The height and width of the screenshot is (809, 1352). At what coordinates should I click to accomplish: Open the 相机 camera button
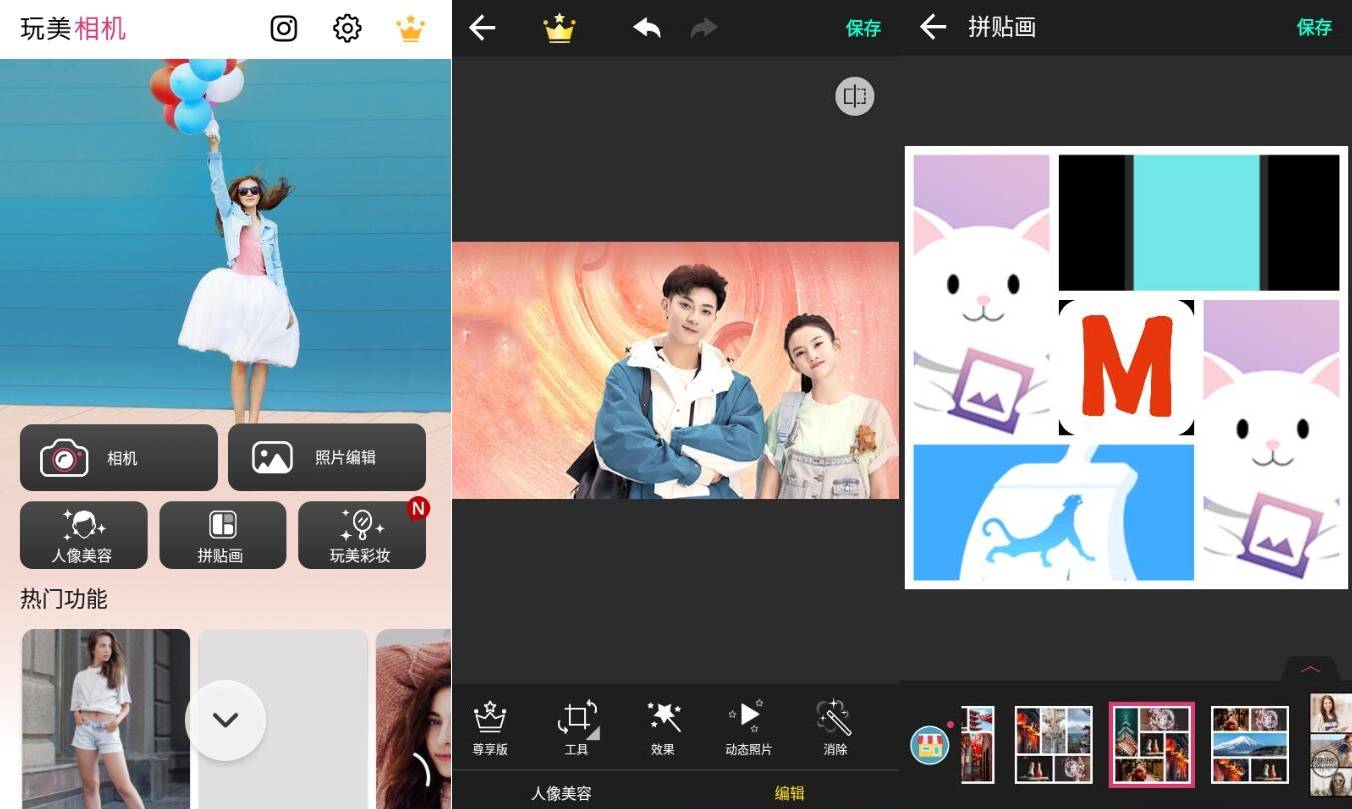tap(119, 458)
